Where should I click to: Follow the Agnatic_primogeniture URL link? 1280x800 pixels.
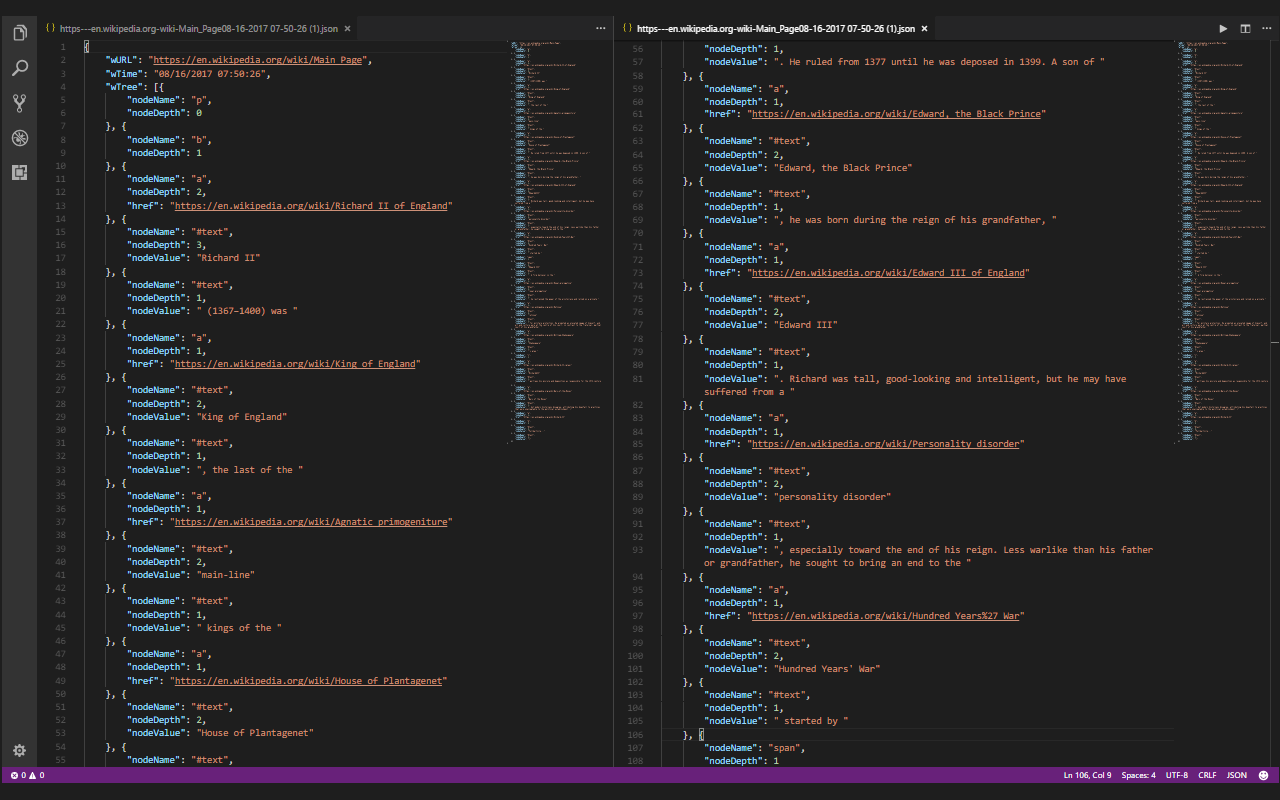(311, 522)
